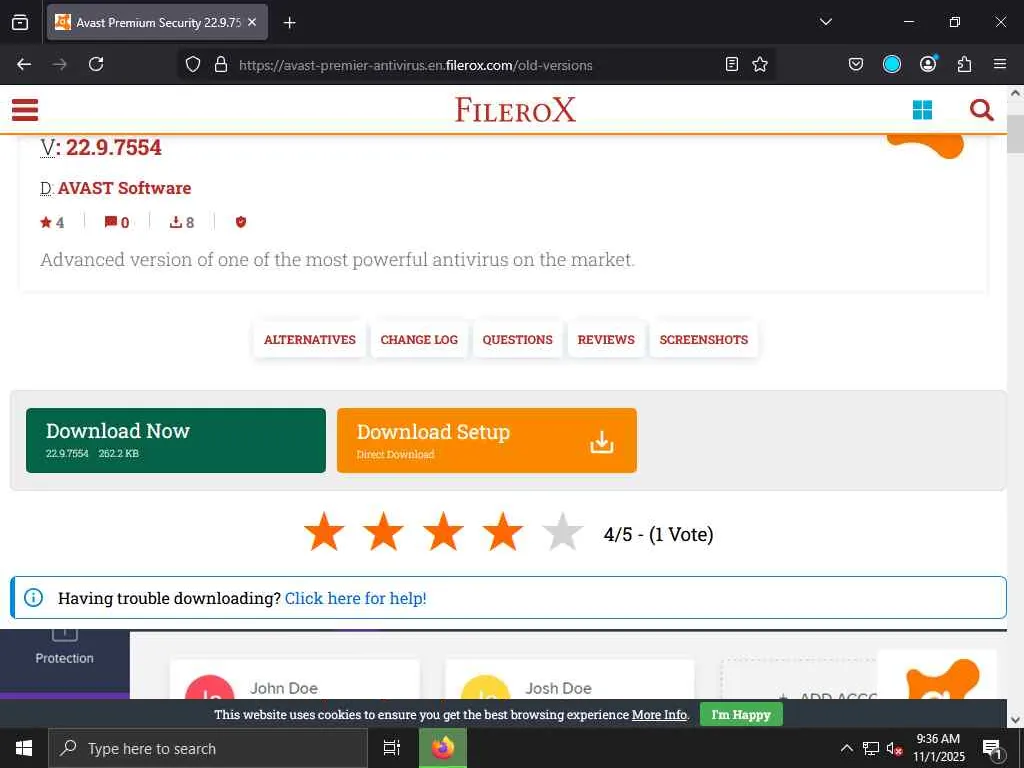Click the address bar URL
This screenshot has width=1024, height=768.
(x=415, y=65)
